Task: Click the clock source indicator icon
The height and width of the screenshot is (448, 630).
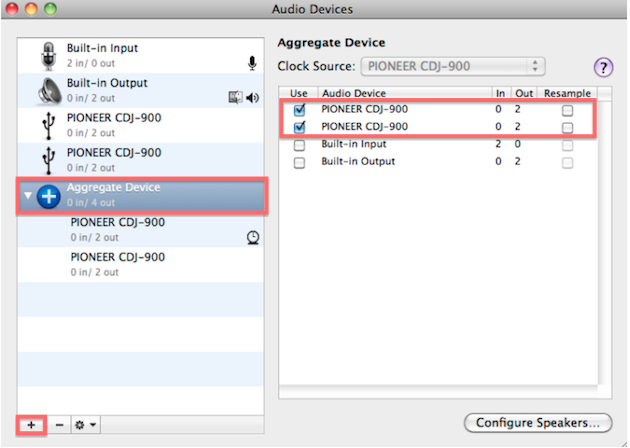Action: coord(253,237)
